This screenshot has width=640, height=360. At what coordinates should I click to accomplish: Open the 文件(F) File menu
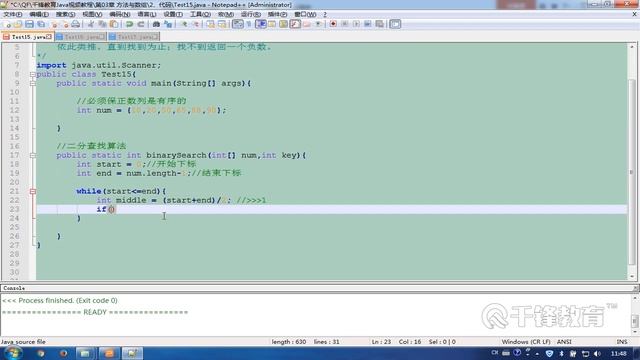13,14
